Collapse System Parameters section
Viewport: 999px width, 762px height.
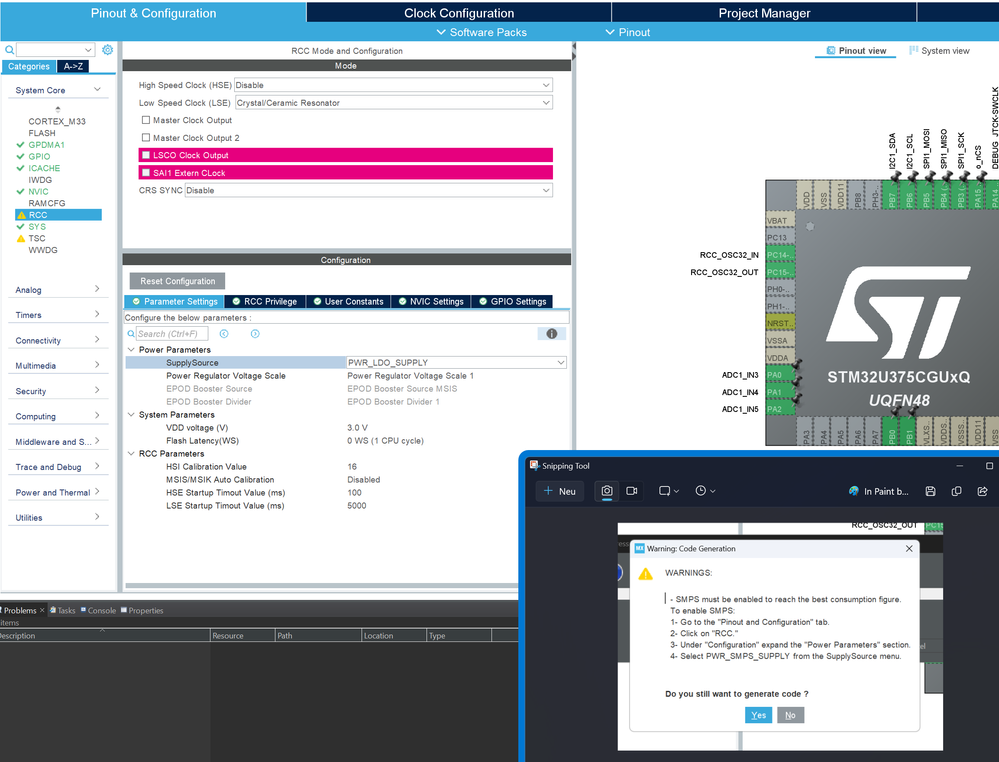131,415
